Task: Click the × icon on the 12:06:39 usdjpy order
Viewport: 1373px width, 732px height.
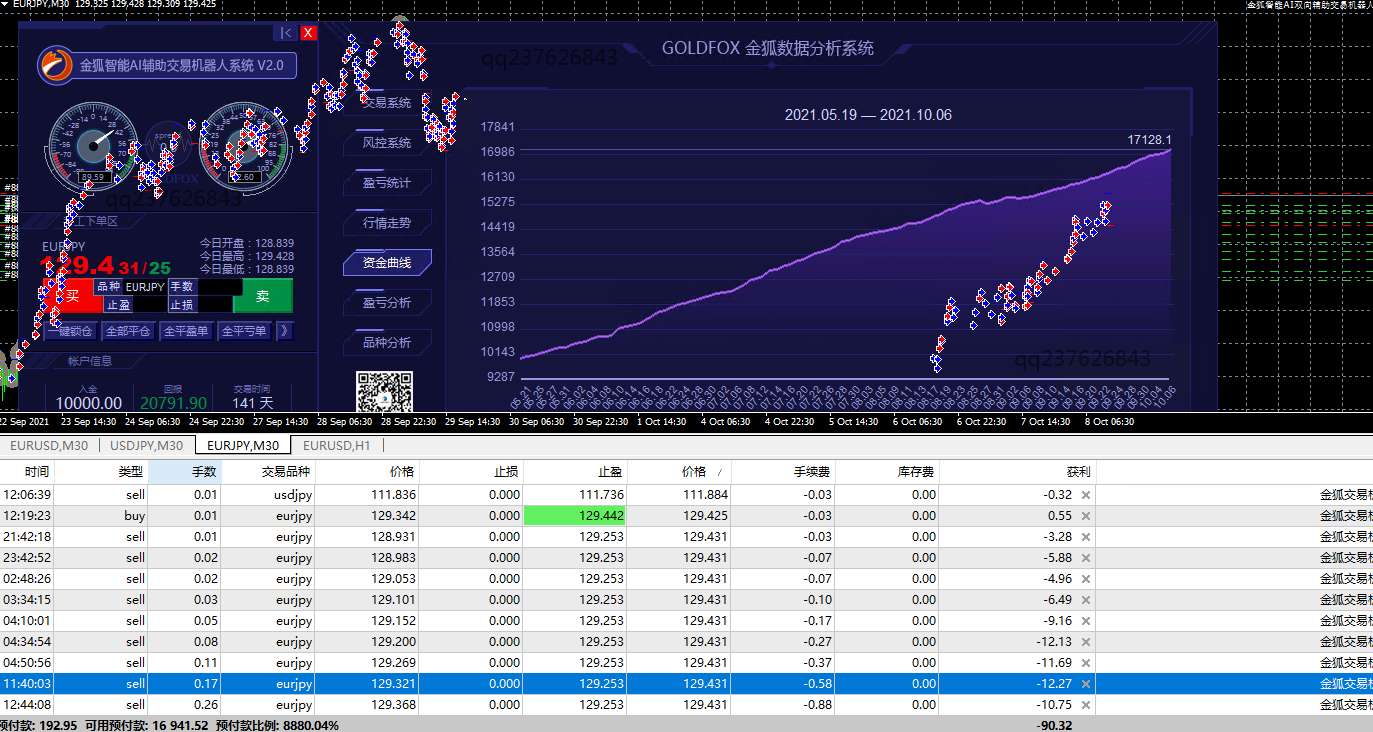Action: [1086, 495]
